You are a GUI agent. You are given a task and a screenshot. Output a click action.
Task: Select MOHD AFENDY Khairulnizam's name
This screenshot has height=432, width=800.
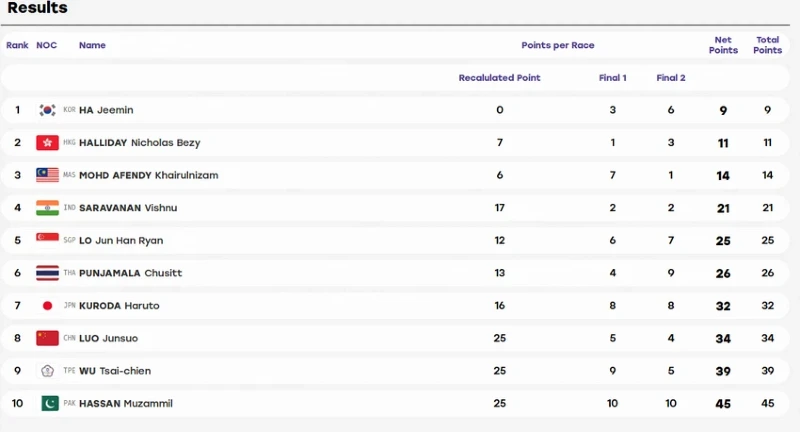pos(148,175)
